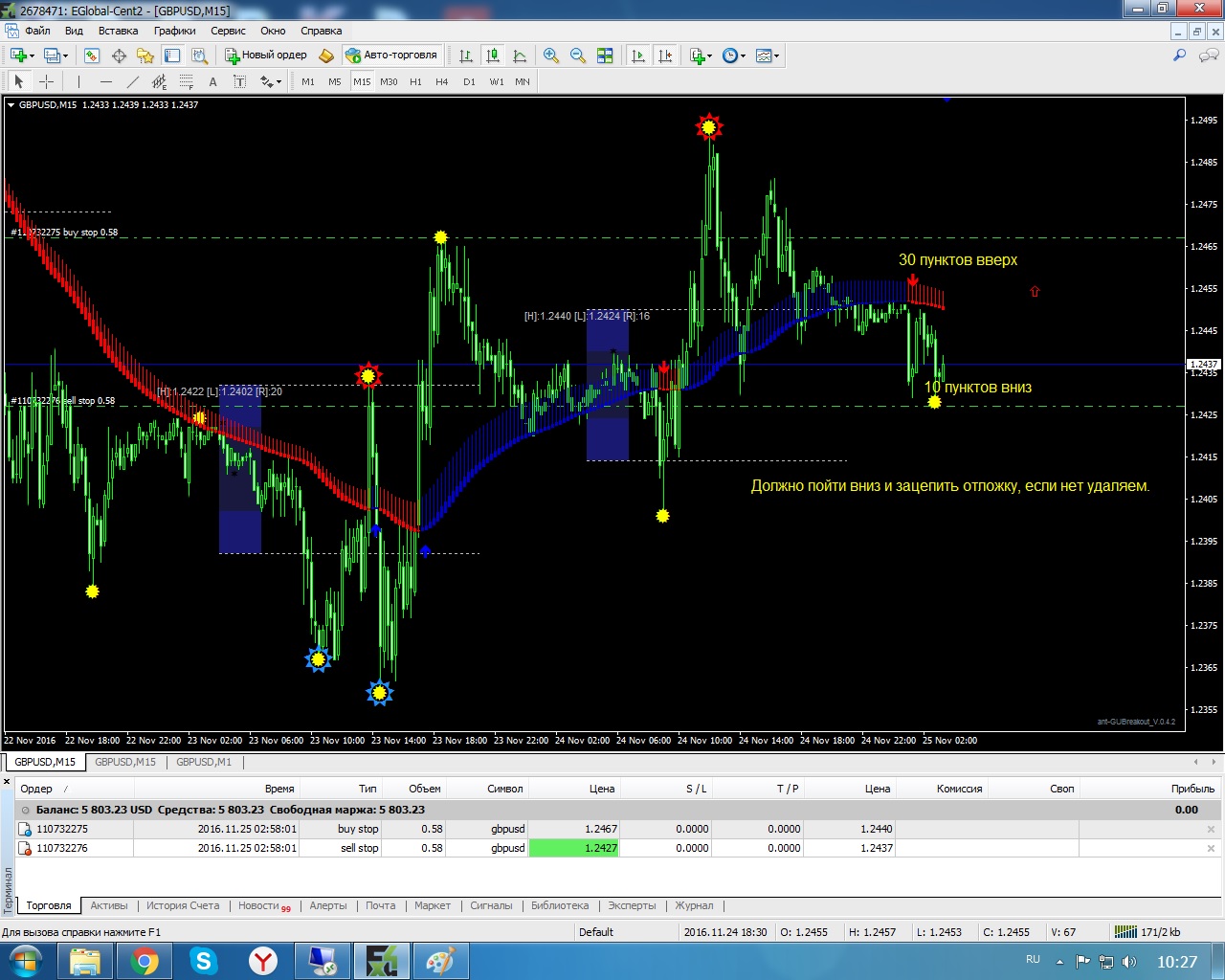Open the Эксперты terminal tab

632,905
